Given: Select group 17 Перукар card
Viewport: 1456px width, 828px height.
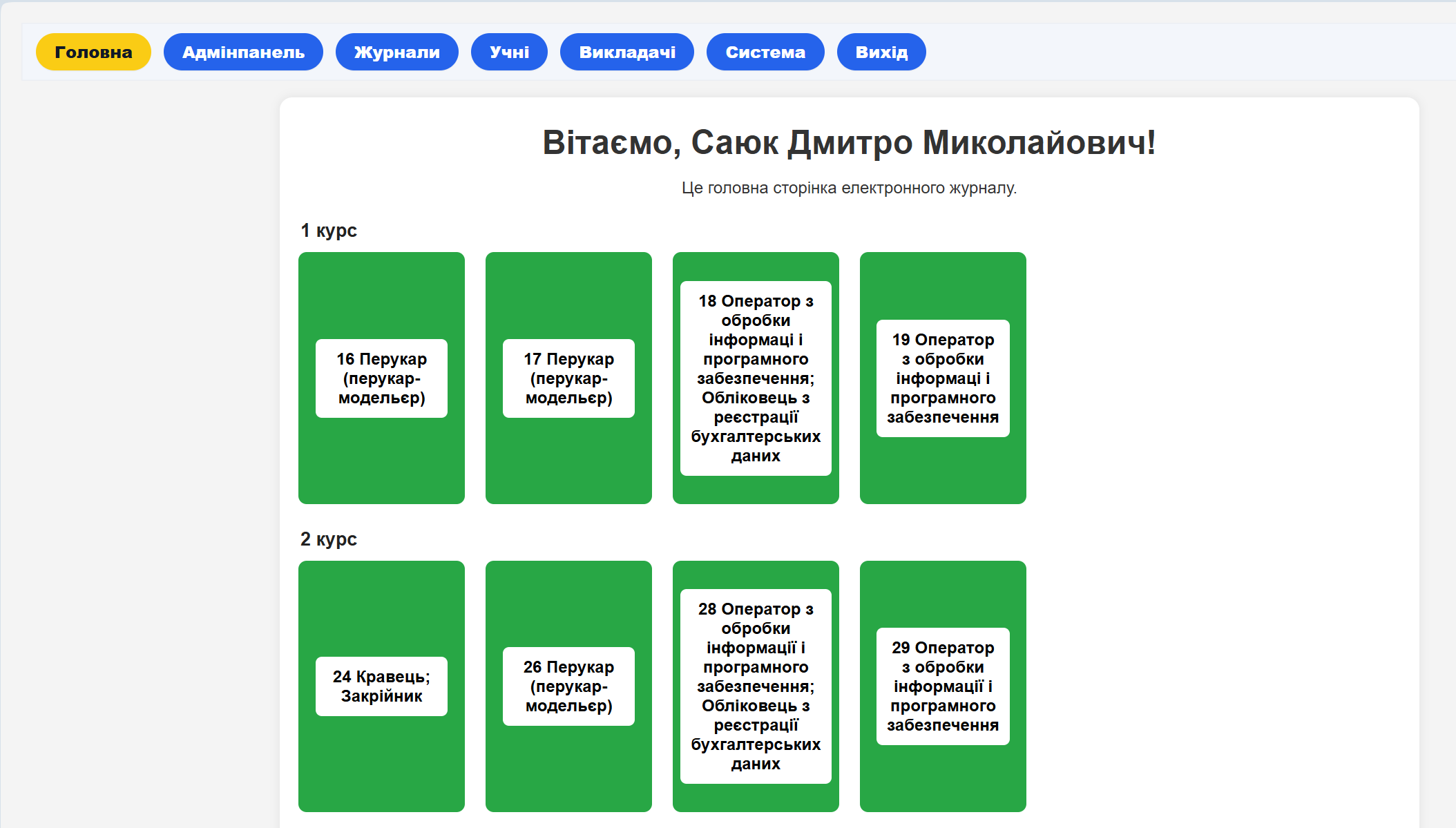Looking at the screenshot, I should (x=568, y=378).
